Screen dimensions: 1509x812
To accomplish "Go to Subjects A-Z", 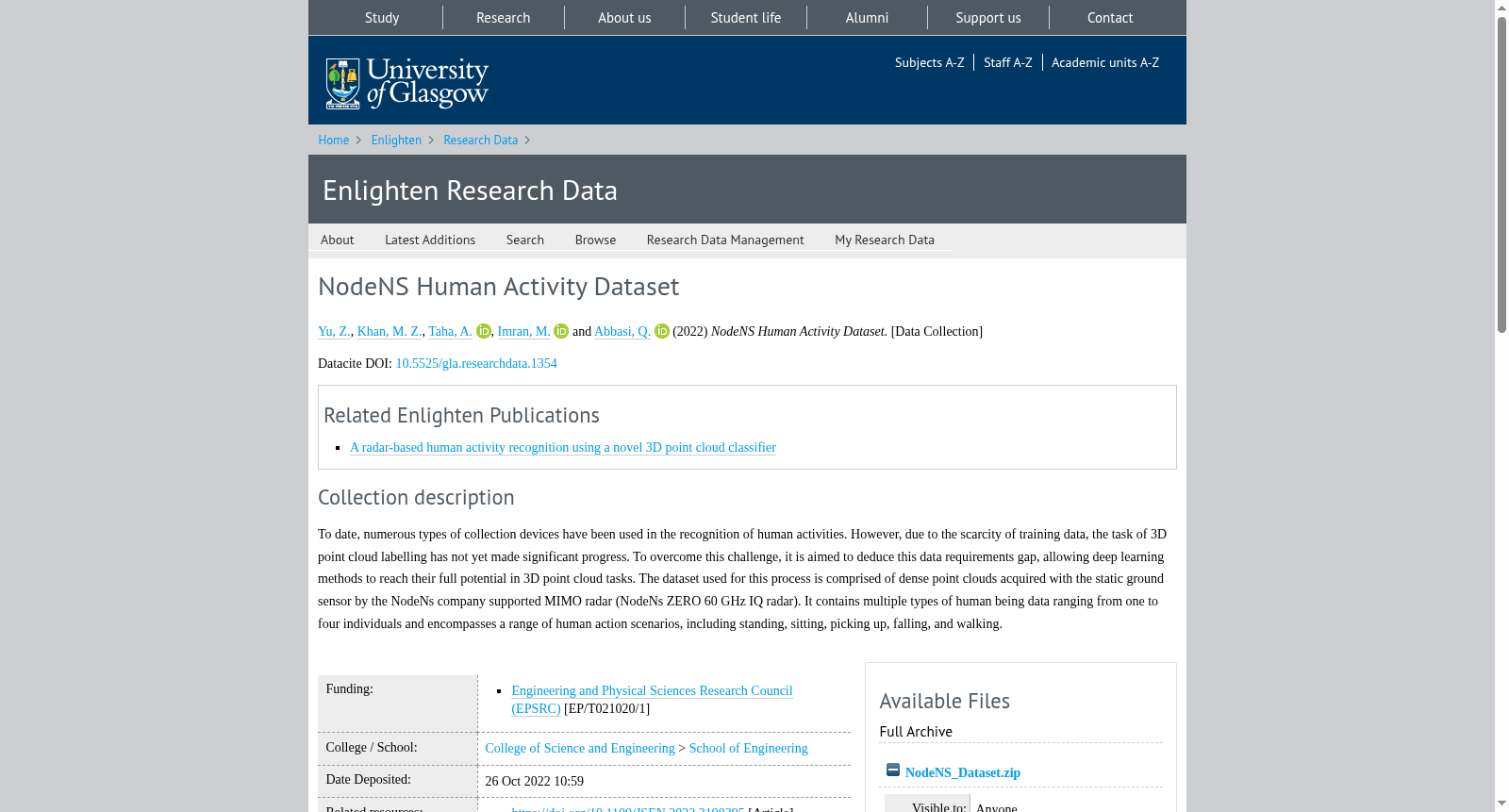I will (929, 62).
